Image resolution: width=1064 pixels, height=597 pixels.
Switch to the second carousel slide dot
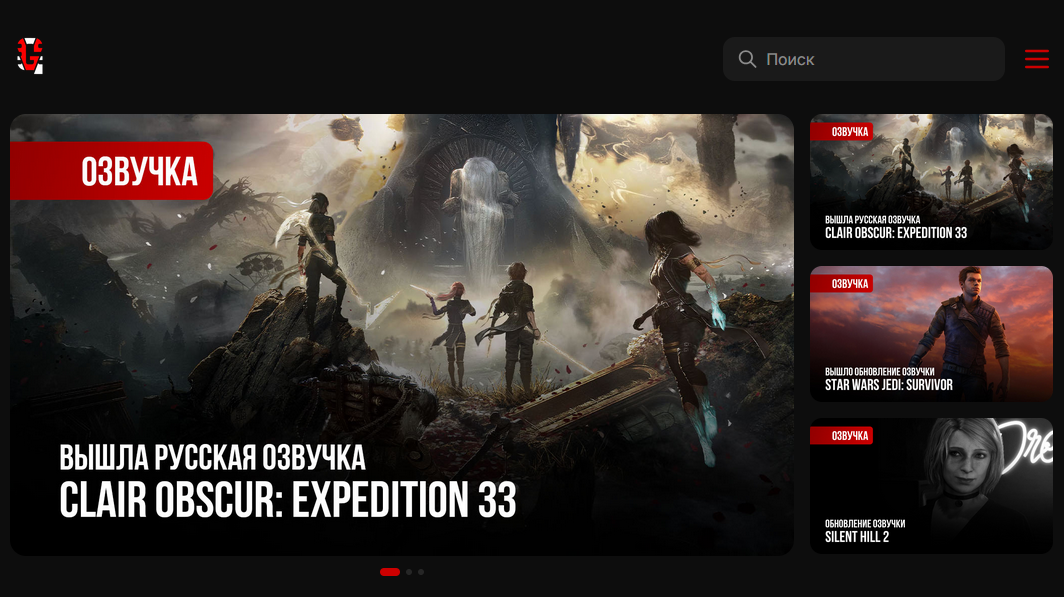tap(408, 572)
